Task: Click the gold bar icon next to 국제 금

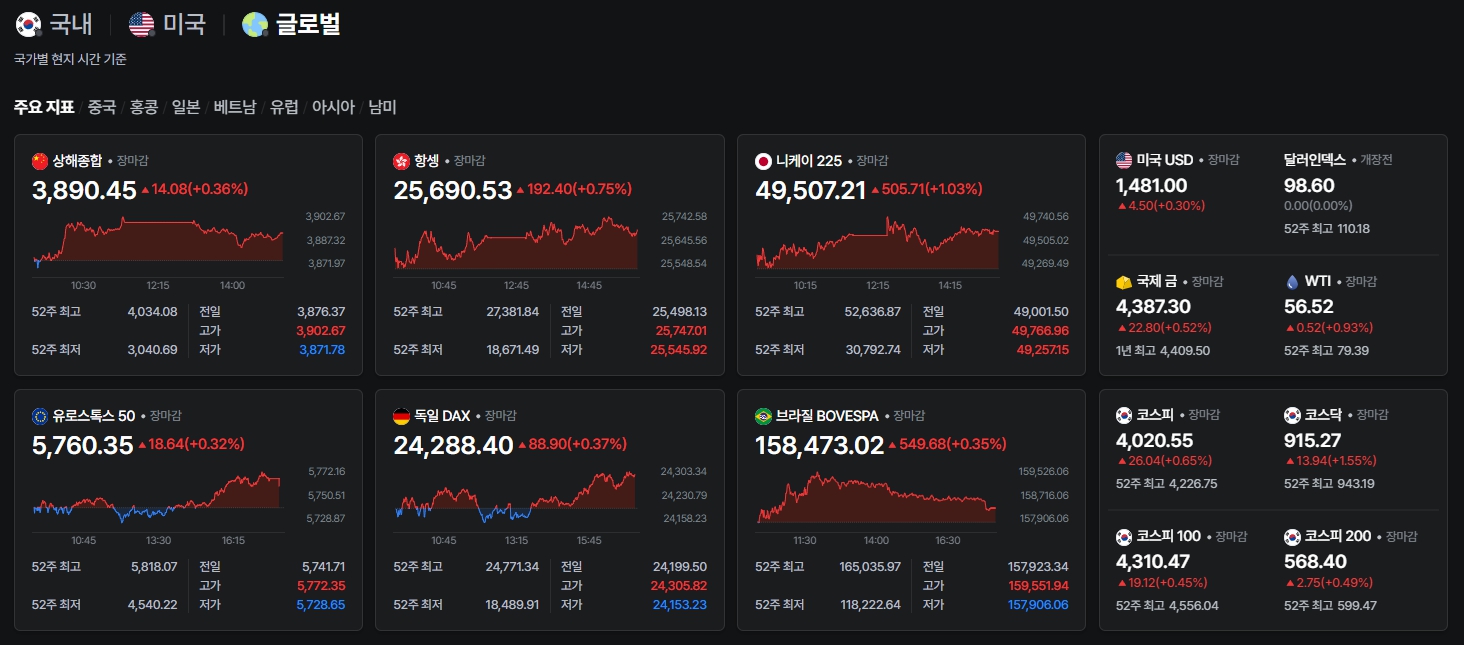Action: pos(1124,282)
